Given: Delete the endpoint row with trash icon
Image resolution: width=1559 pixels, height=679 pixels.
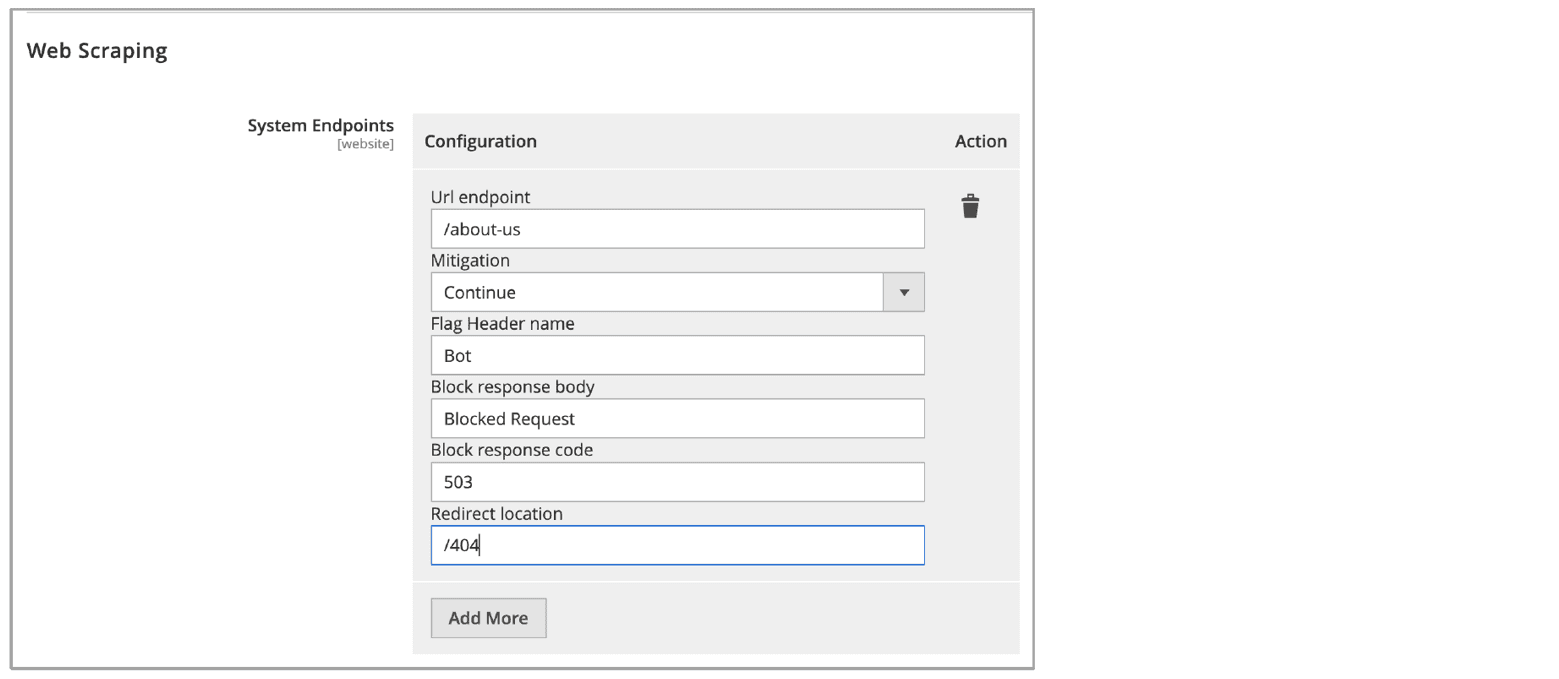Looking at the screenshot, I should pos(969,207).
